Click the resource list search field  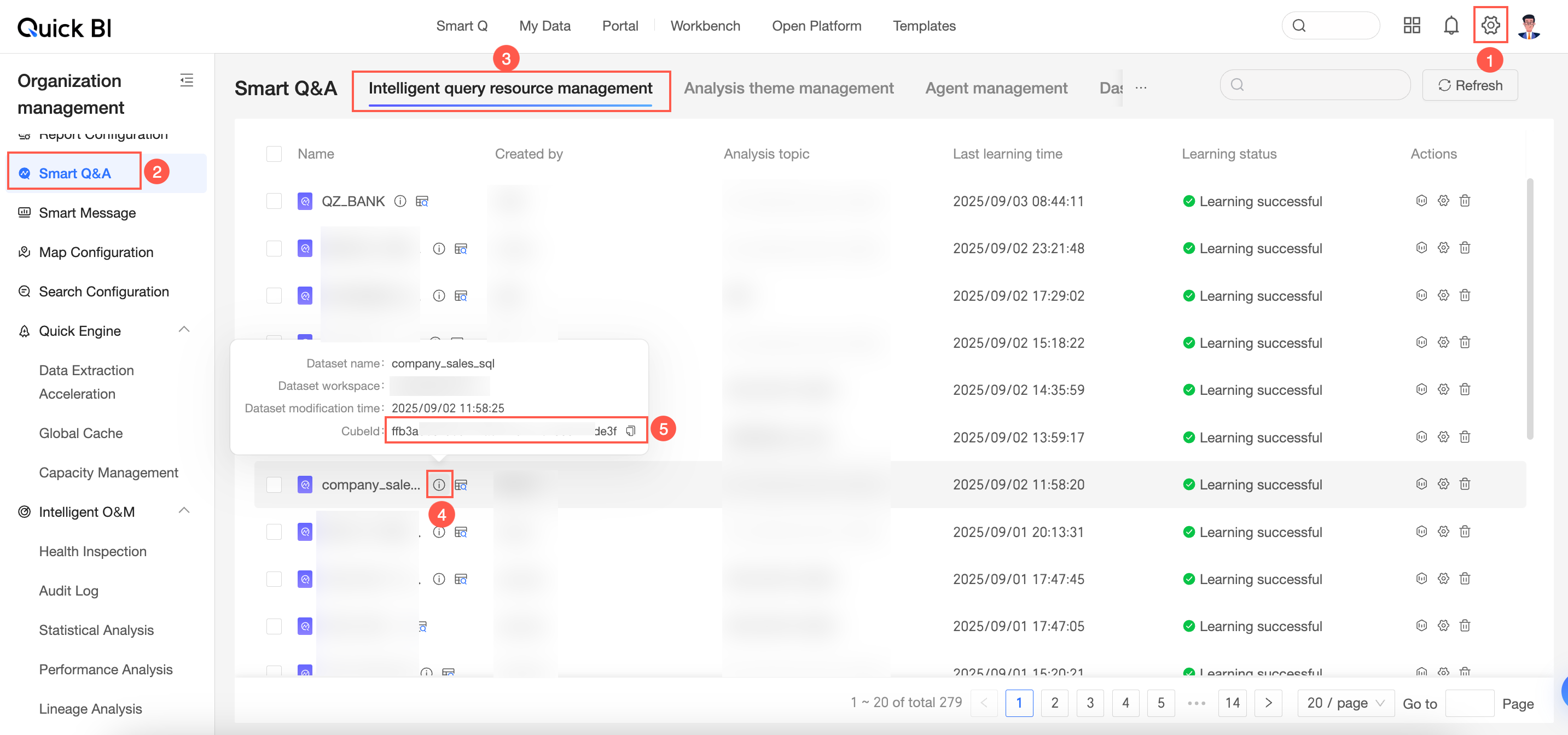1315,85
